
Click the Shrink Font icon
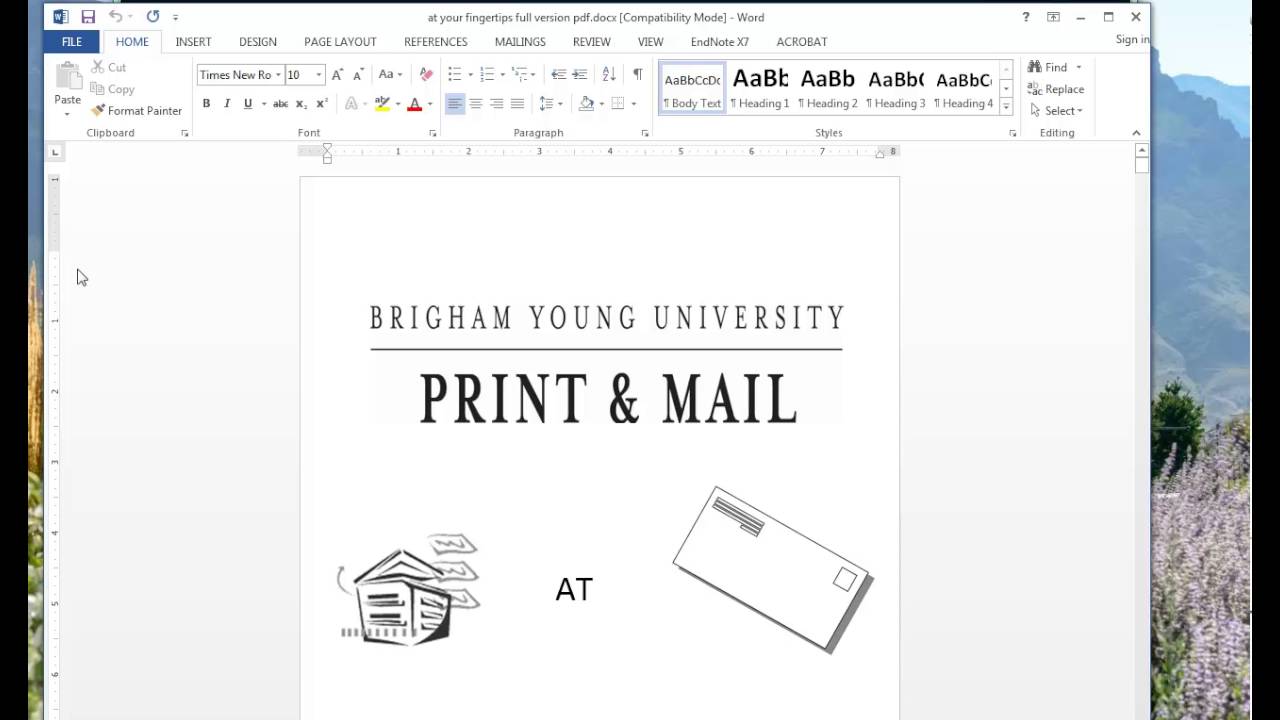pyautogui.click(x=358, y=75)
